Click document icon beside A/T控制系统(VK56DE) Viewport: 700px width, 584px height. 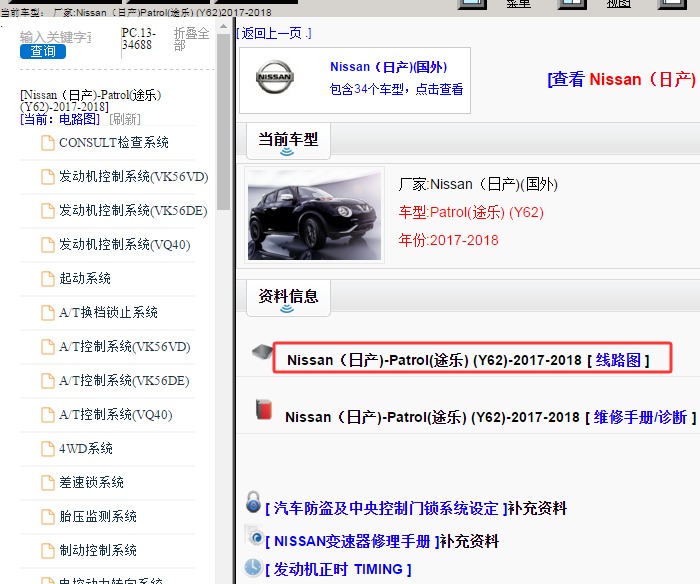click(x=48, y=381)
